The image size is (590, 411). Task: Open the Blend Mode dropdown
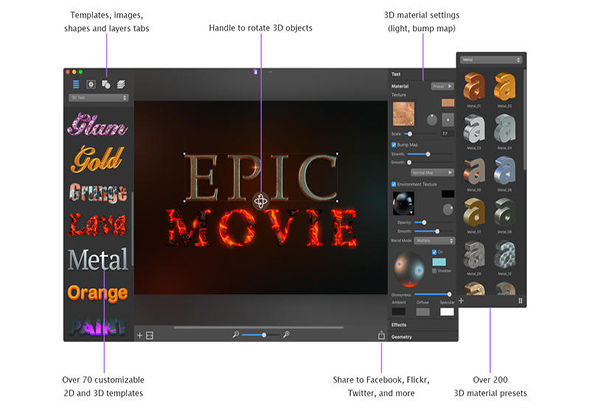pyautogui.click(x=434, y=241)
